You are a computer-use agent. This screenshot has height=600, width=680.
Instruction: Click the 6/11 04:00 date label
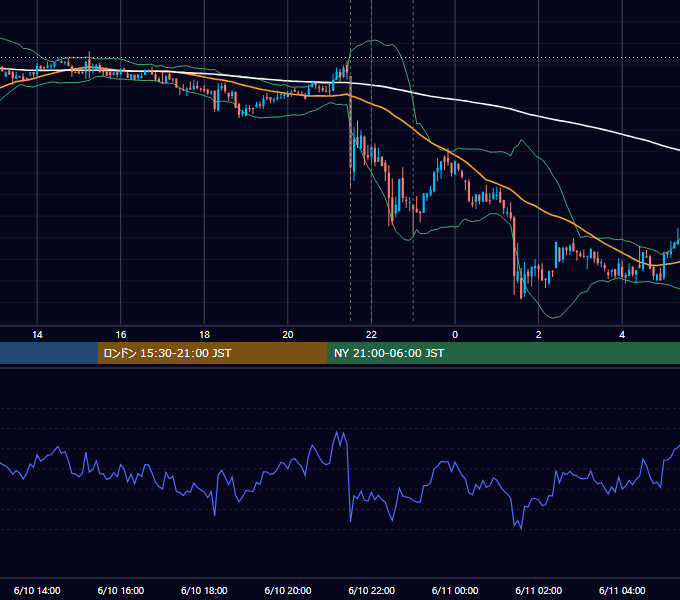622,590
